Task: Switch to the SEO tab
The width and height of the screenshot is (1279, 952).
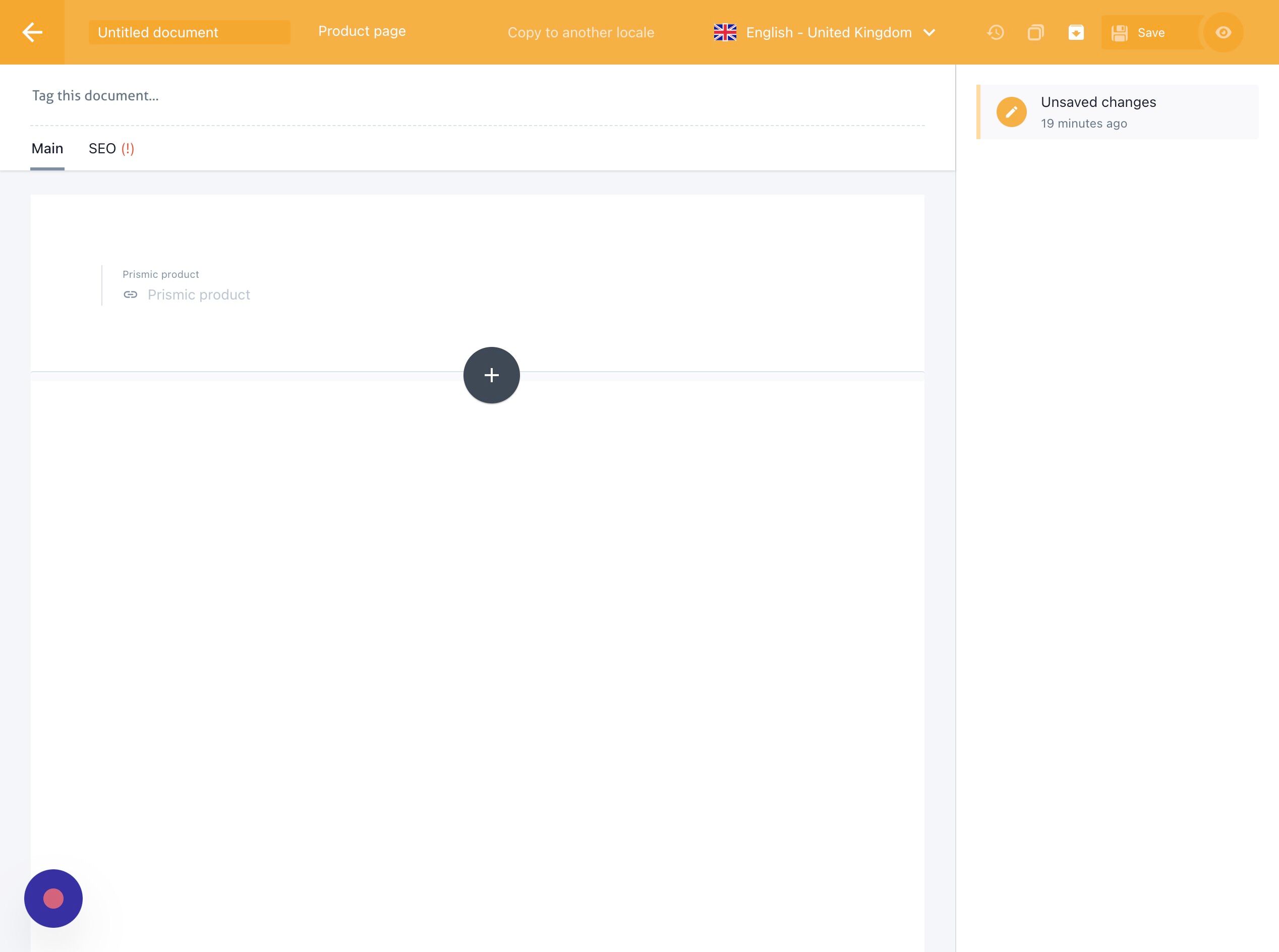Action: 110,149
